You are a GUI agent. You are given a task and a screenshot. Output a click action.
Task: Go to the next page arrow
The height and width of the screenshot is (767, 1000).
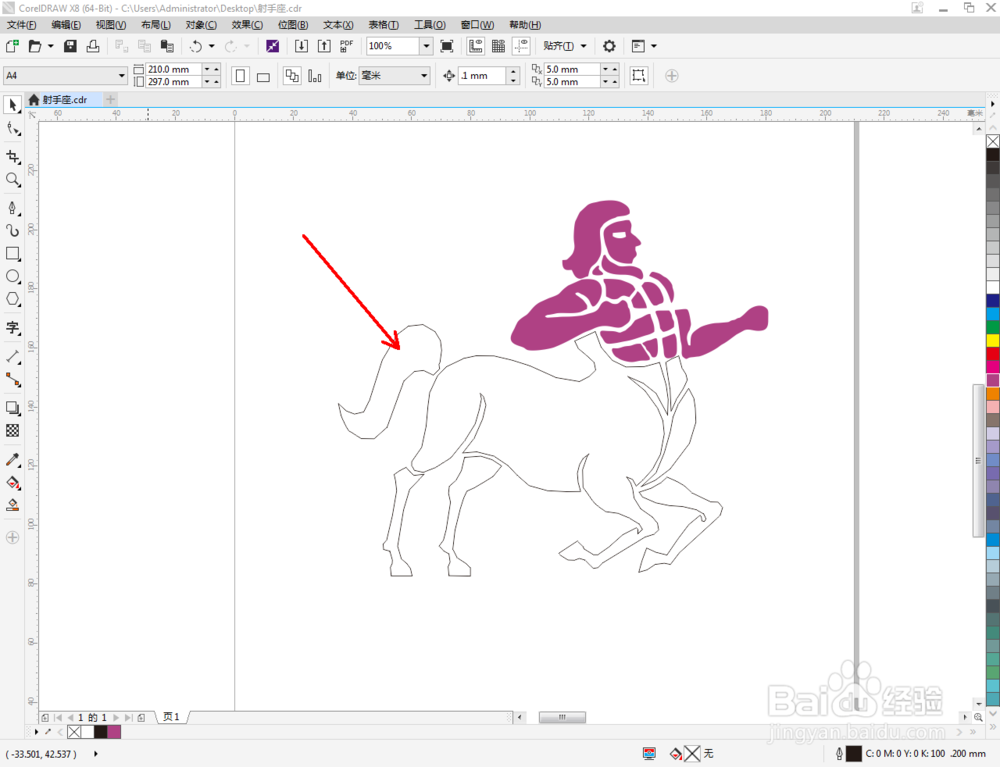coord(115,717)
